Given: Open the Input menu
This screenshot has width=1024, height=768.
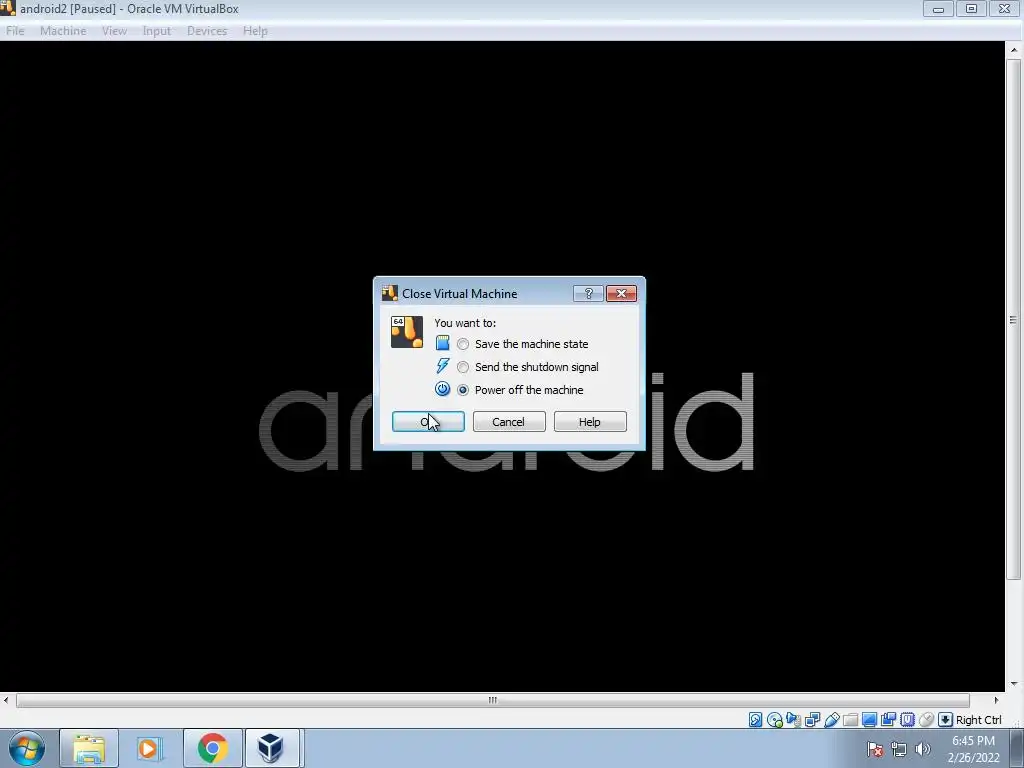Looking at the screenshot, I should [x=157, y=31].
